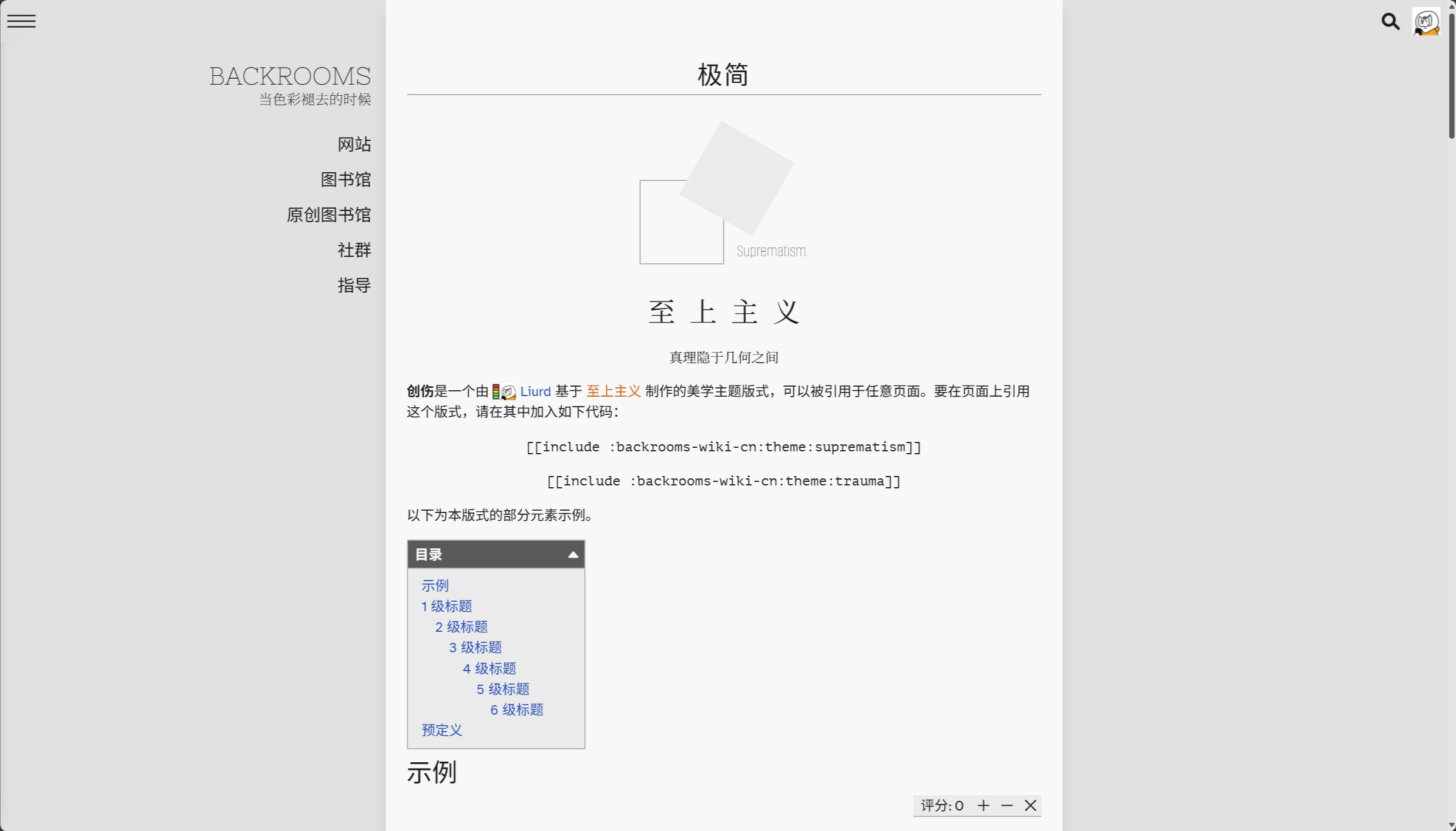Screen dimensions: 1456x831
Task: Follow the orange 至上主义 link
Action: (613, 391)
